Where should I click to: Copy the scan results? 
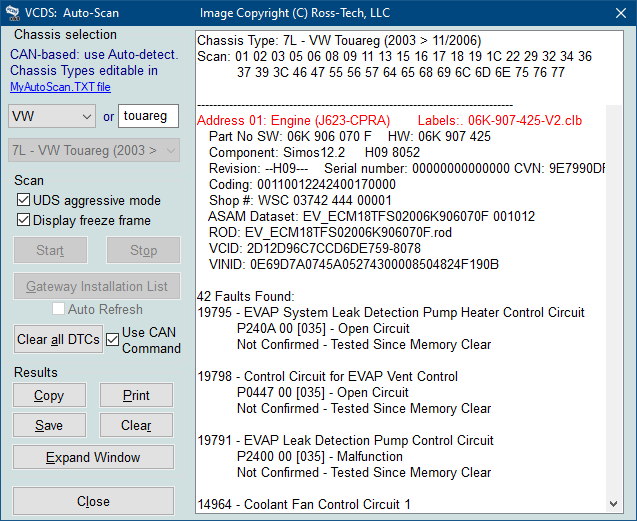pos(49,395)
